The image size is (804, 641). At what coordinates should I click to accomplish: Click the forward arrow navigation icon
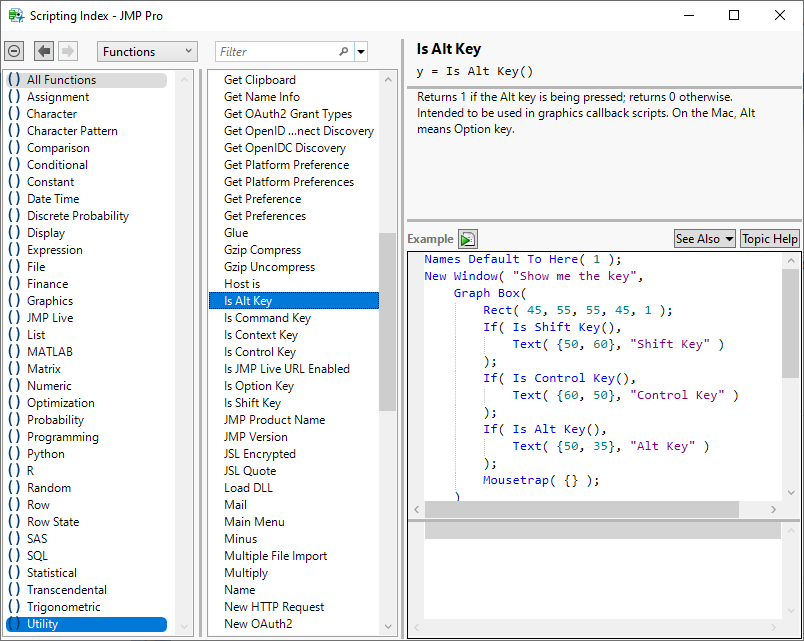pyautogui.click(x=68, y=51)
